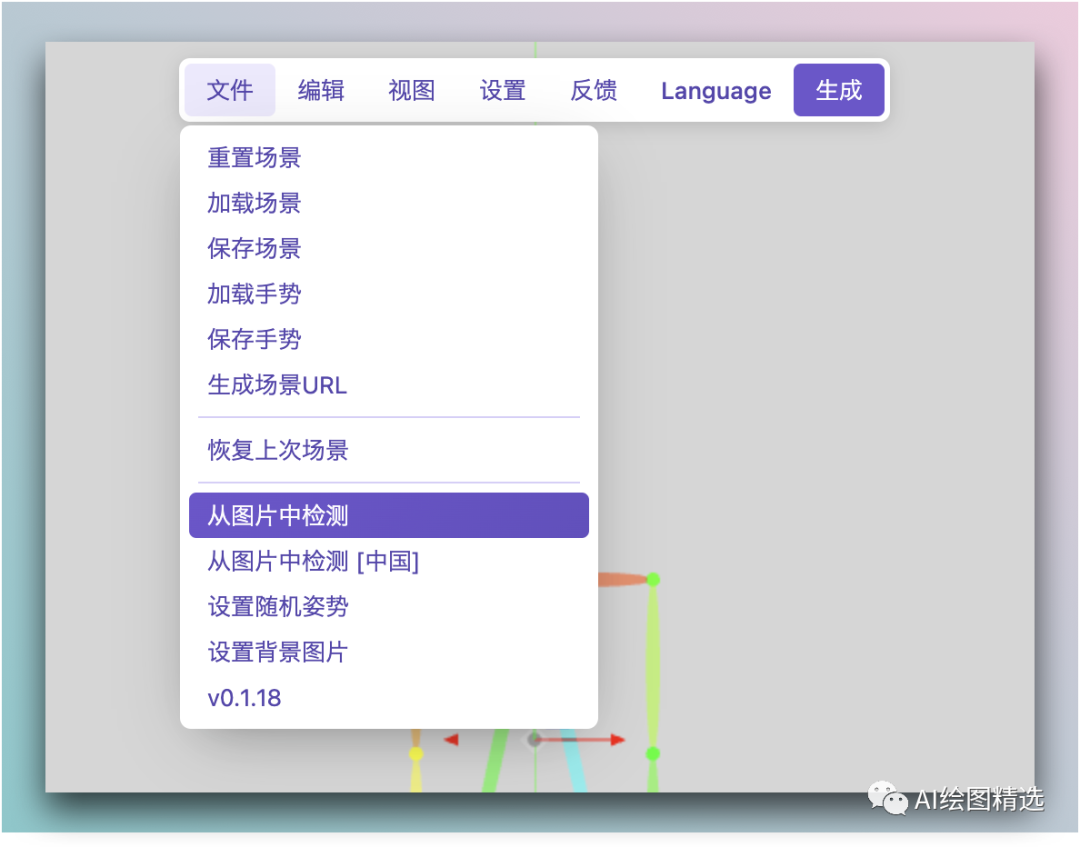Screen dimensions: 1080x847
Task: Select 重置场景 to reset the scene
Action: click(x=254, y=157)
